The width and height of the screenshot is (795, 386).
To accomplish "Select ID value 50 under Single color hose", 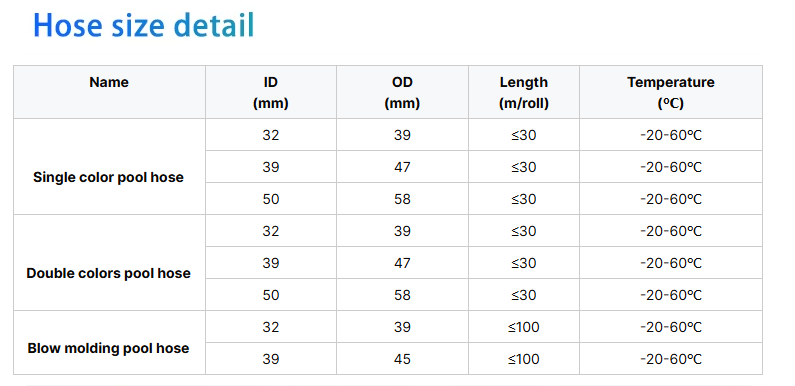I will click(271, 199).
